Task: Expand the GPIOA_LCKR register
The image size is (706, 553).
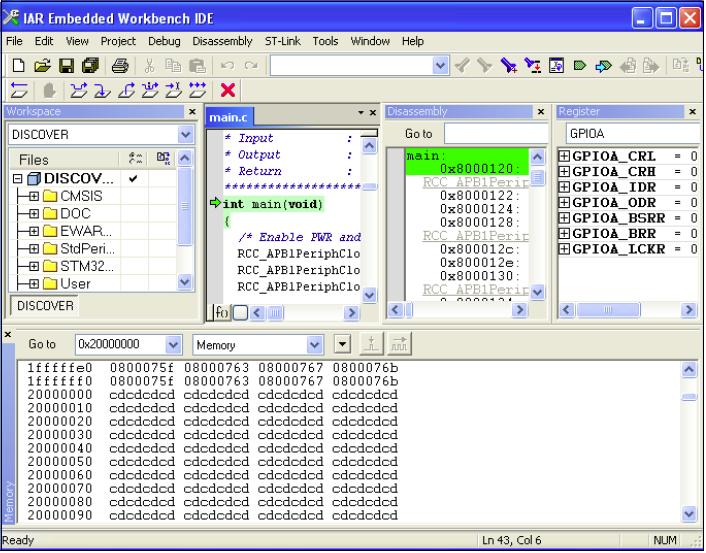Action: (x=564, y=249)
